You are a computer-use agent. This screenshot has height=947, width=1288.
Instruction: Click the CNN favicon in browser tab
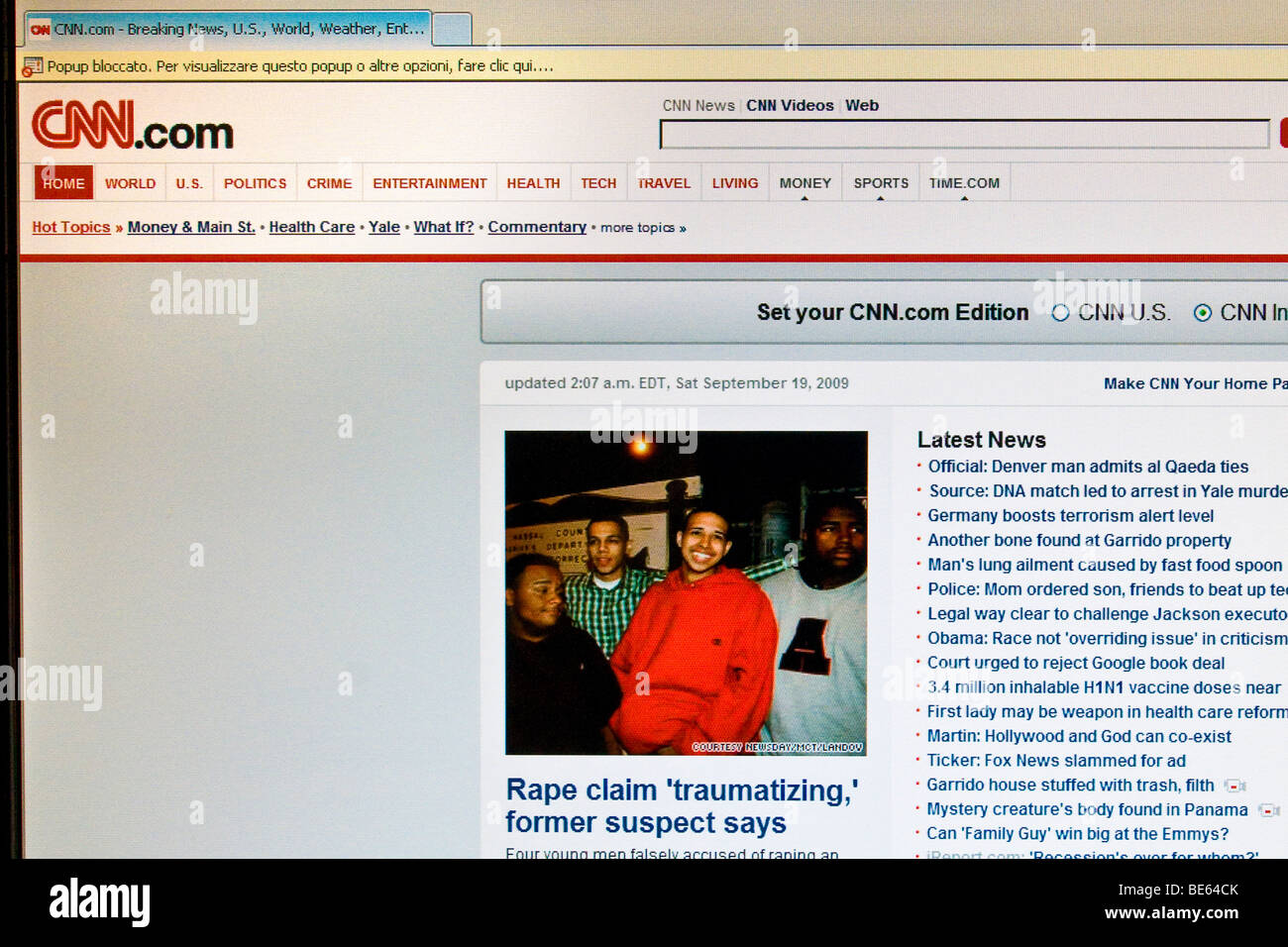pyautogui.click(x=40, y=30)
